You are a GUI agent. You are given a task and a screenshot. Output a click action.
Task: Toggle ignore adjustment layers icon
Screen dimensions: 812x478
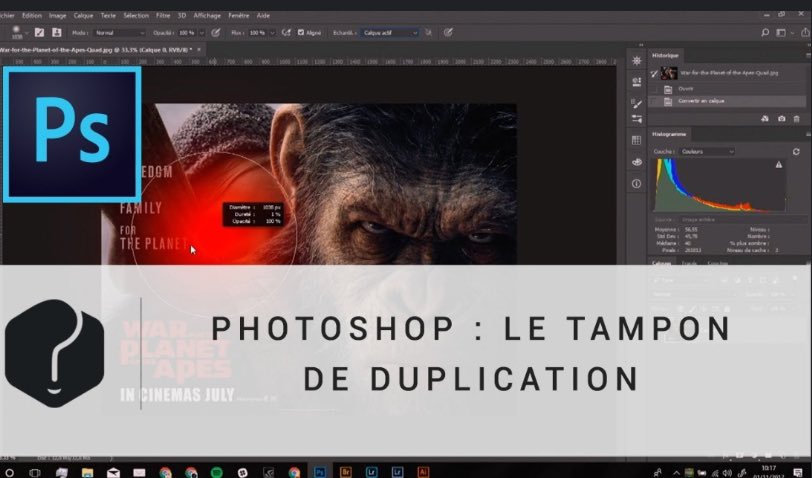[x=429, y=33]
